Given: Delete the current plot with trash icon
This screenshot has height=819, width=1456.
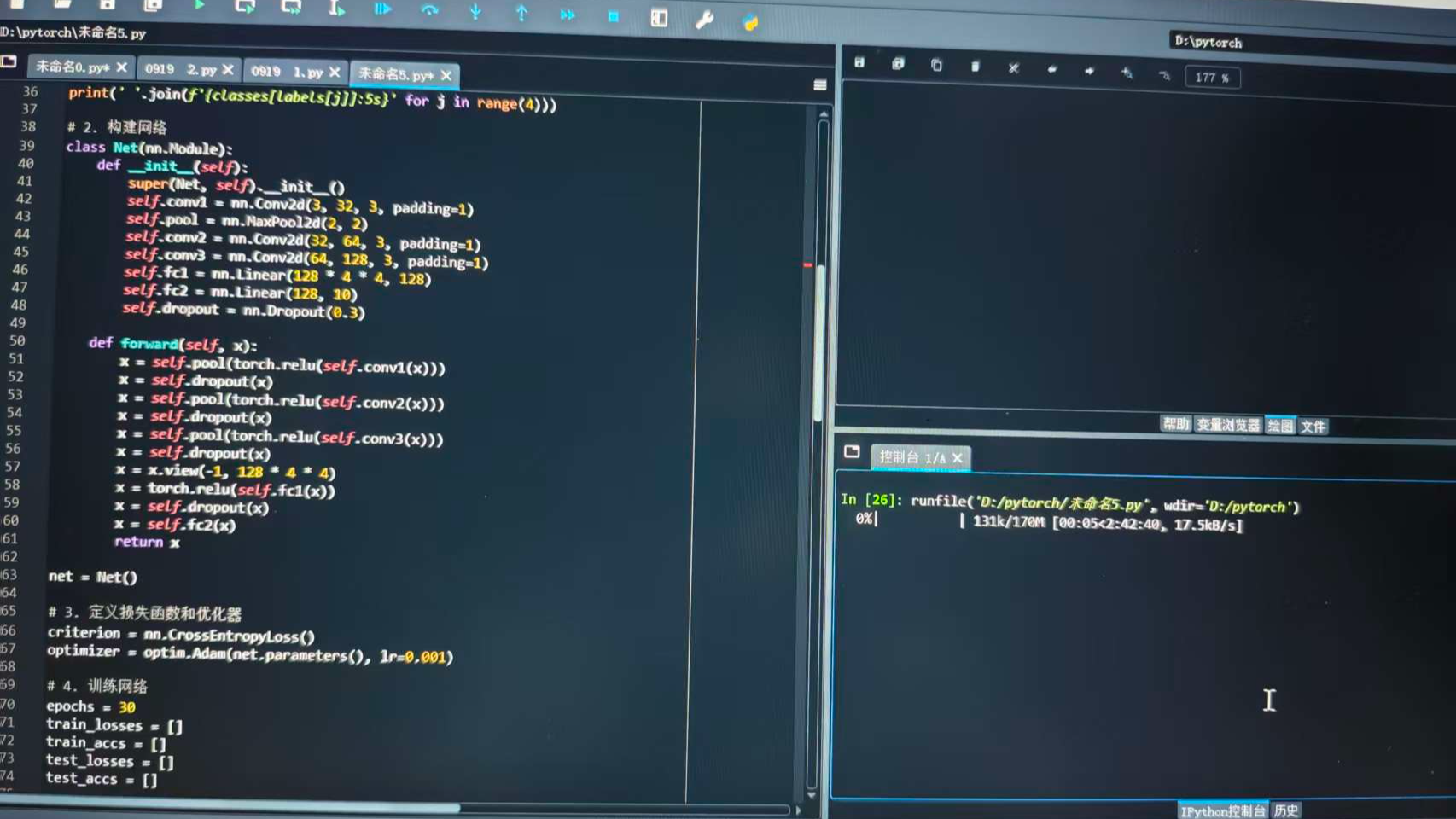Looking at the screenshot, I should [x=975, y=66].
